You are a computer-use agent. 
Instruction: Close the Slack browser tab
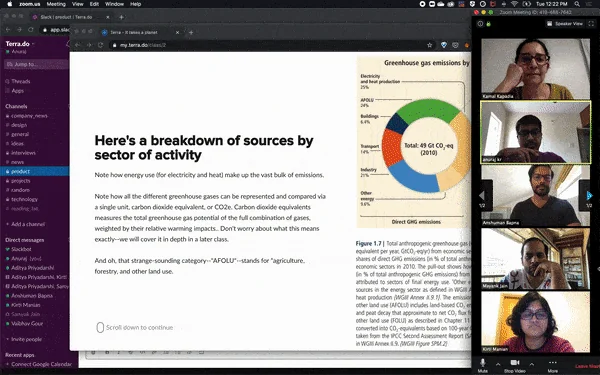[x=108, y=17]
